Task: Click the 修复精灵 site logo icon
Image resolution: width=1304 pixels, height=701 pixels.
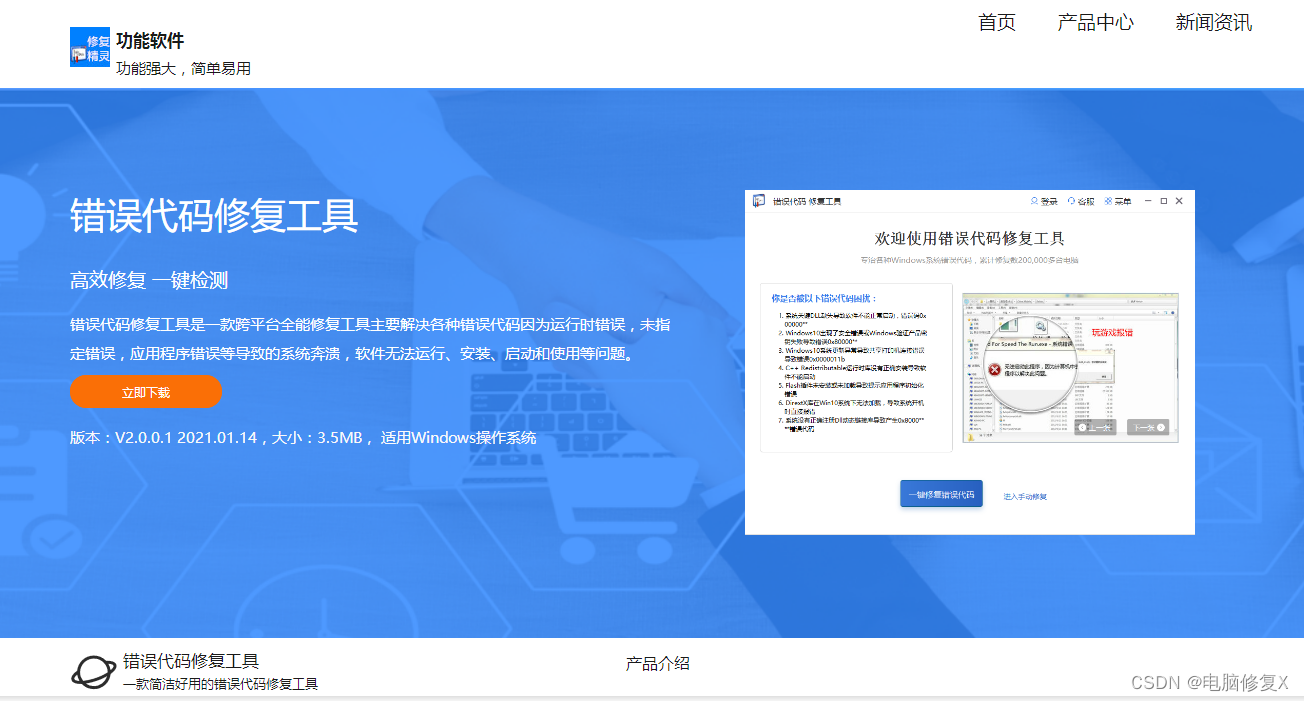Action: coord(90,47)
